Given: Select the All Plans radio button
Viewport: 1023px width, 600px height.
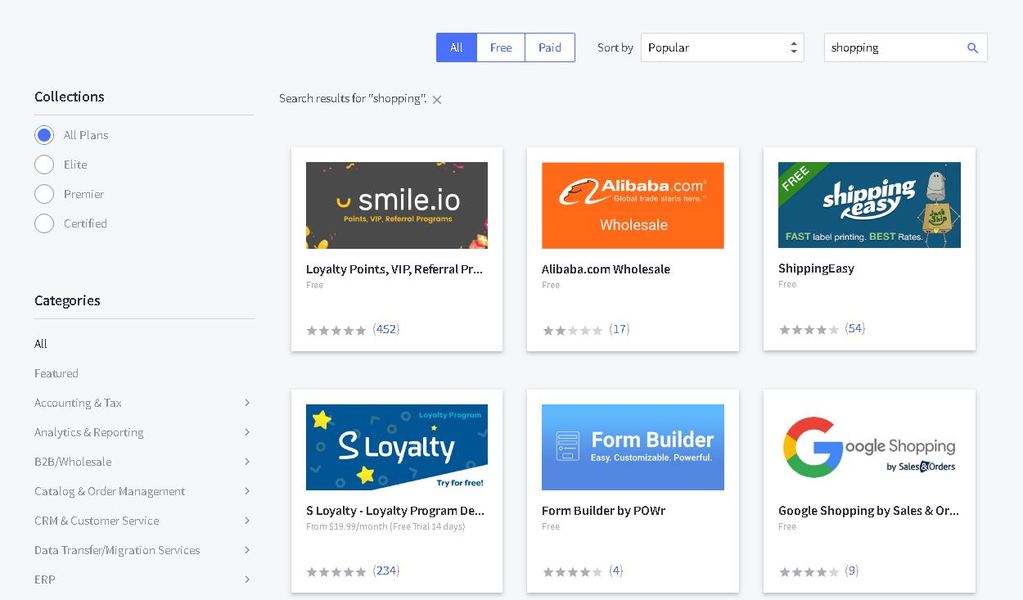Looking at the screenshot, I should point(44,135).
